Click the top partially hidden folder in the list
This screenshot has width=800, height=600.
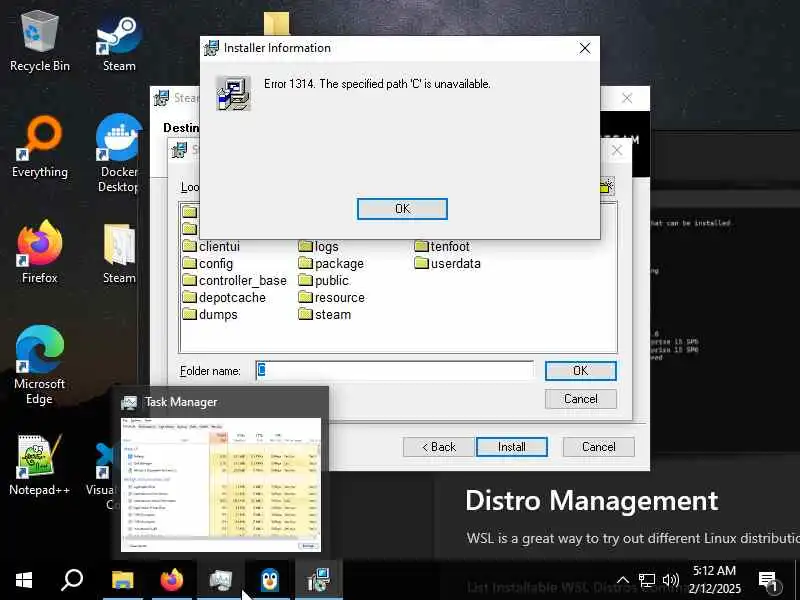coord(190,212)
